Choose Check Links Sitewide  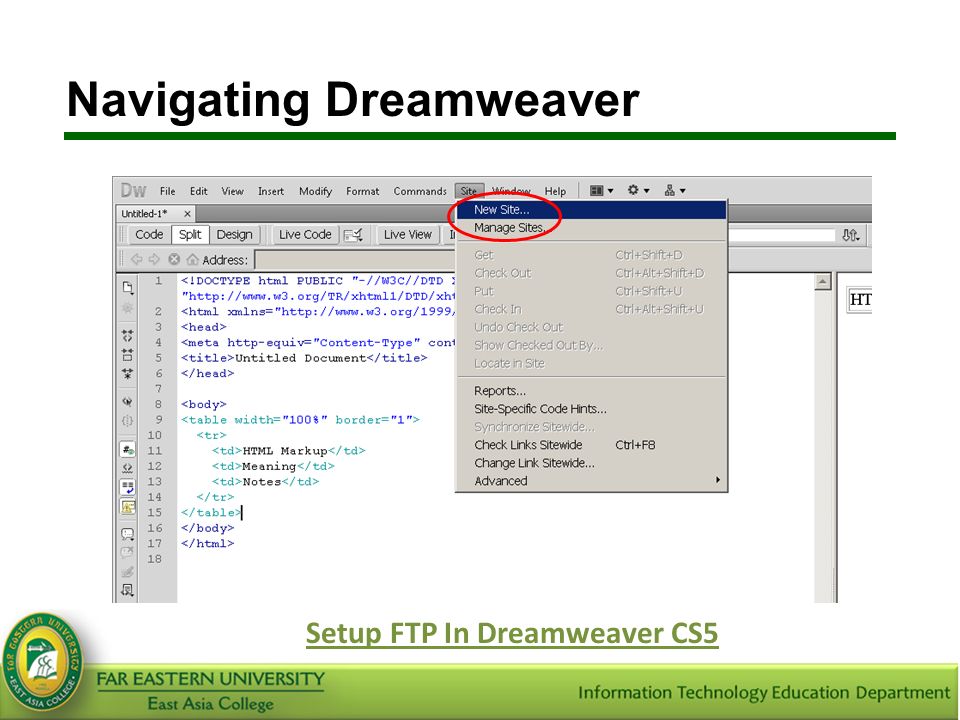591,444
